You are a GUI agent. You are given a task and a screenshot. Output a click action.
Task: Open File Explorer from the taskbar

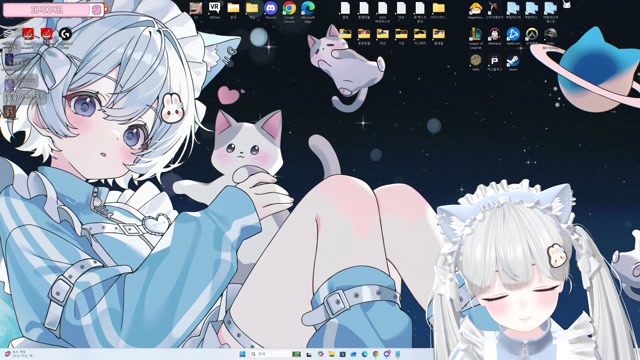tap(331, 354)
